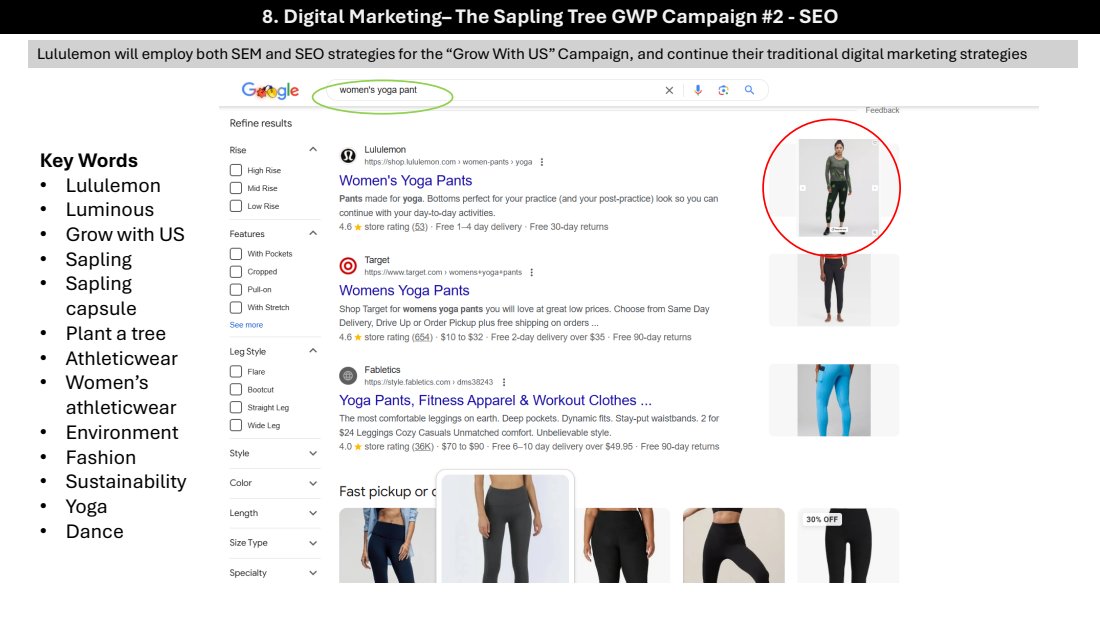Click the style.fabletics.com URL breadcrumb
This screenshot has height=618, width=1100.
point(429,382)
